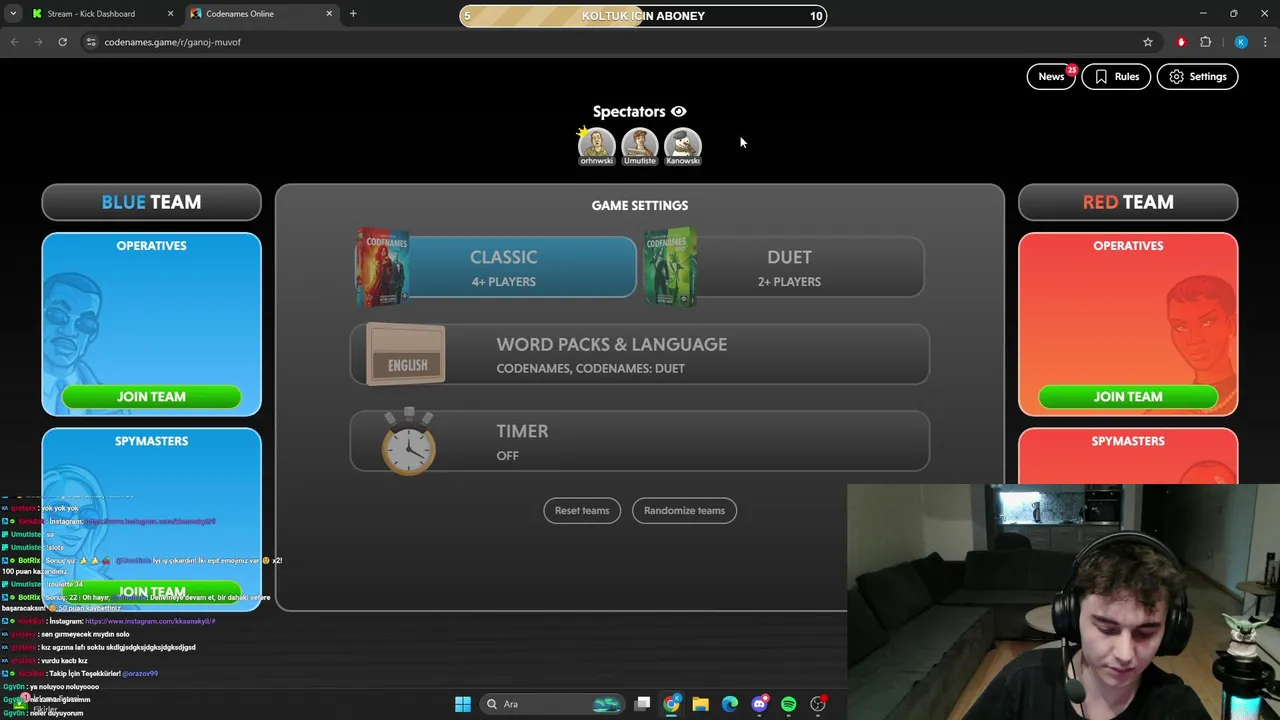Click the Reset teams button
This screenshot has width=1280, height=720.
point(582,511)
